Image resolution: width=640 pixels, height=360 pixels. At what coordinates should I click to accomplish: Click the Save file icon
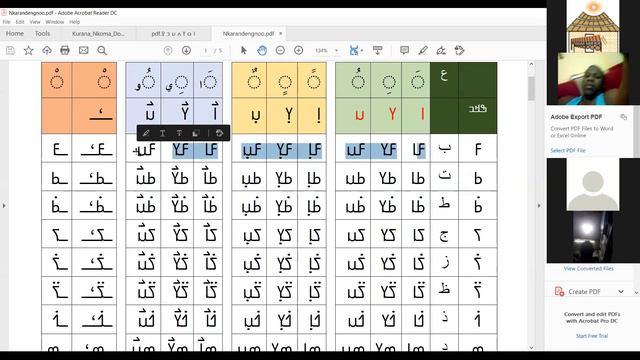10,51
